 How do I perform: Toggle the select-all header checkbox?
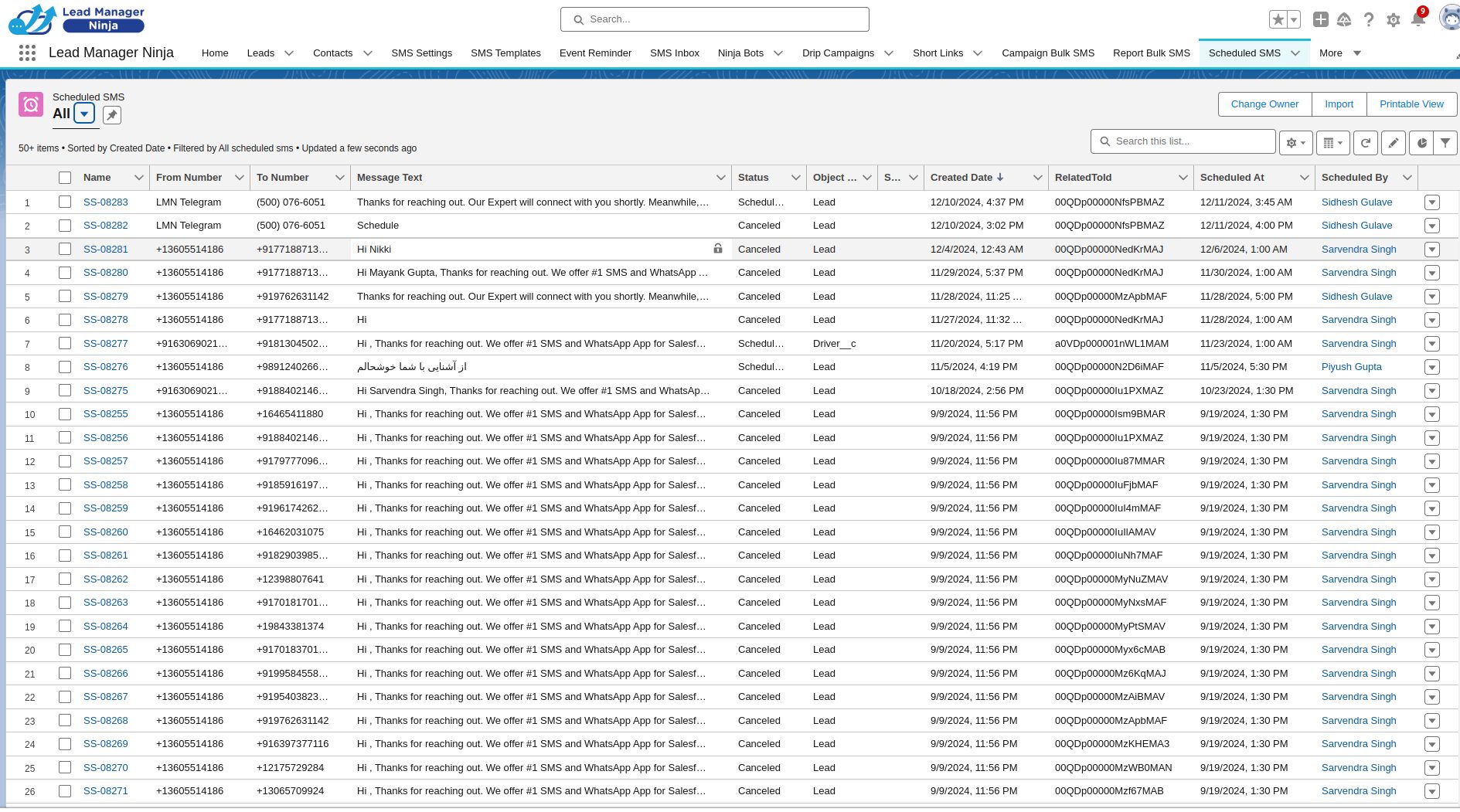[x=65, y=178]
